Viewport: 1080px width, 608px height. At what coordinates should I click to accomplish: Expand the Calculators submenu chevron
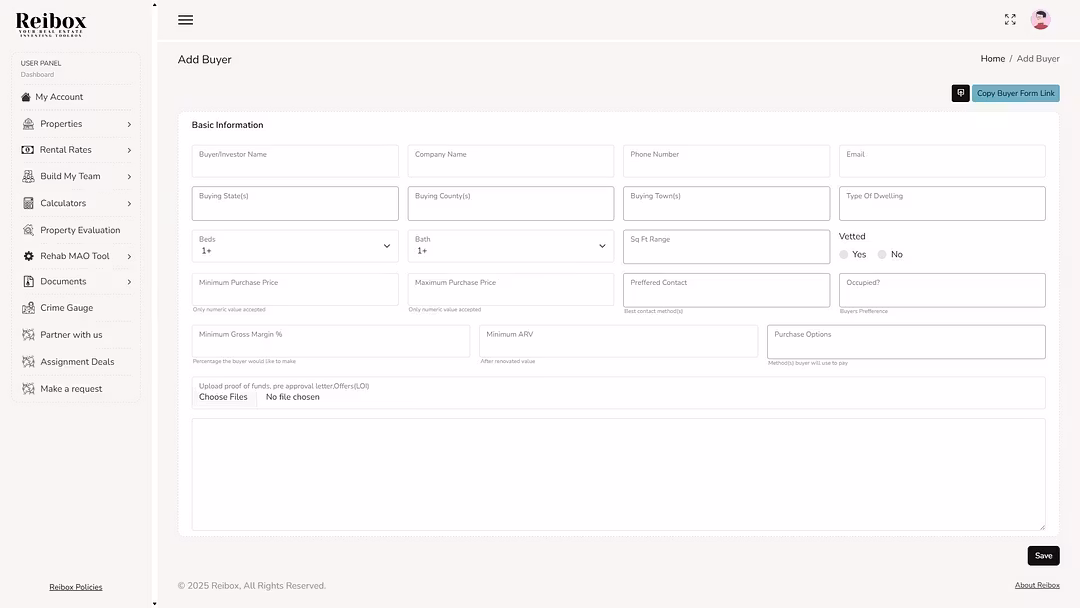[129, 204]
